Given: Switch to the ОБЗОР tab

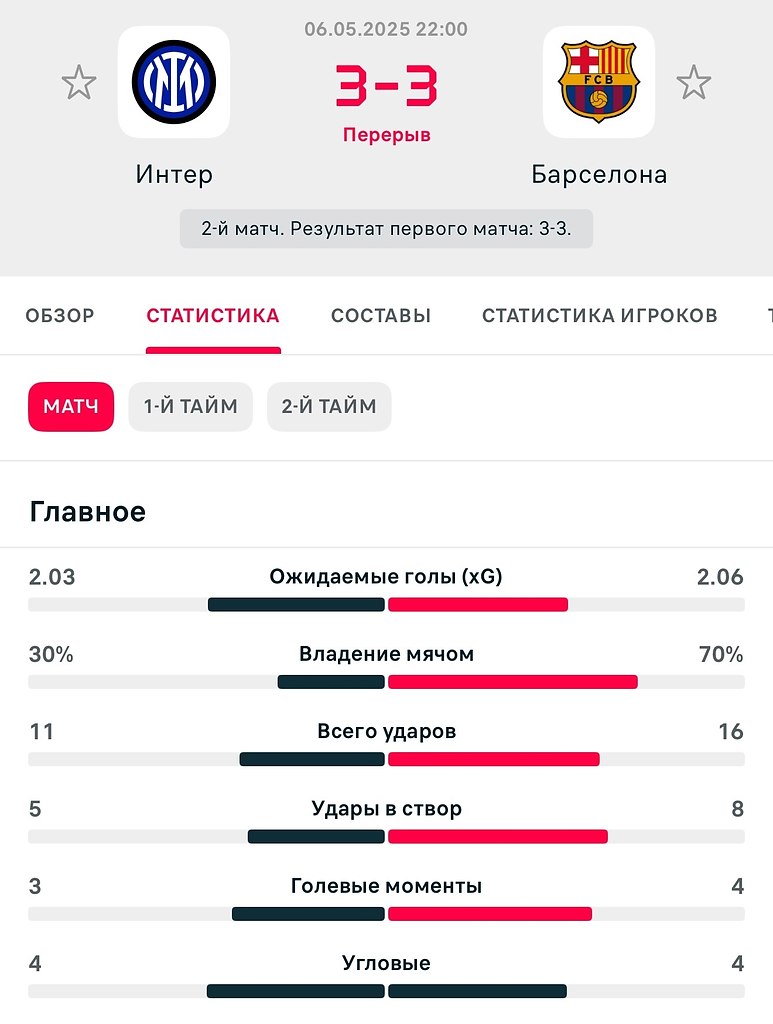Looking at the screenshot, I should (x=60, y=316).
